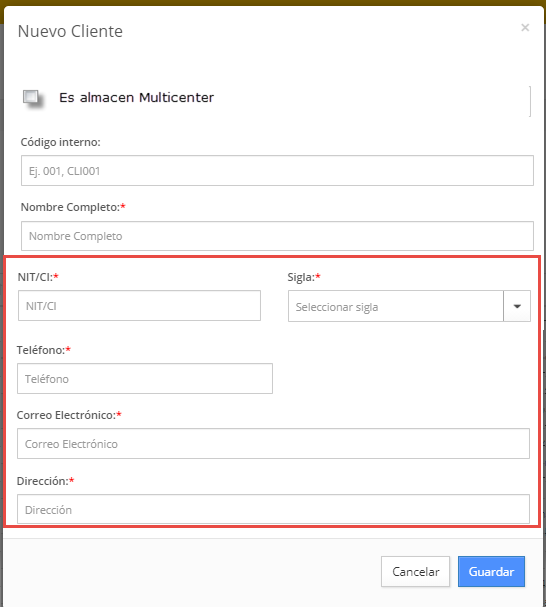Select the NIT/CI input field

pos(139,306)
